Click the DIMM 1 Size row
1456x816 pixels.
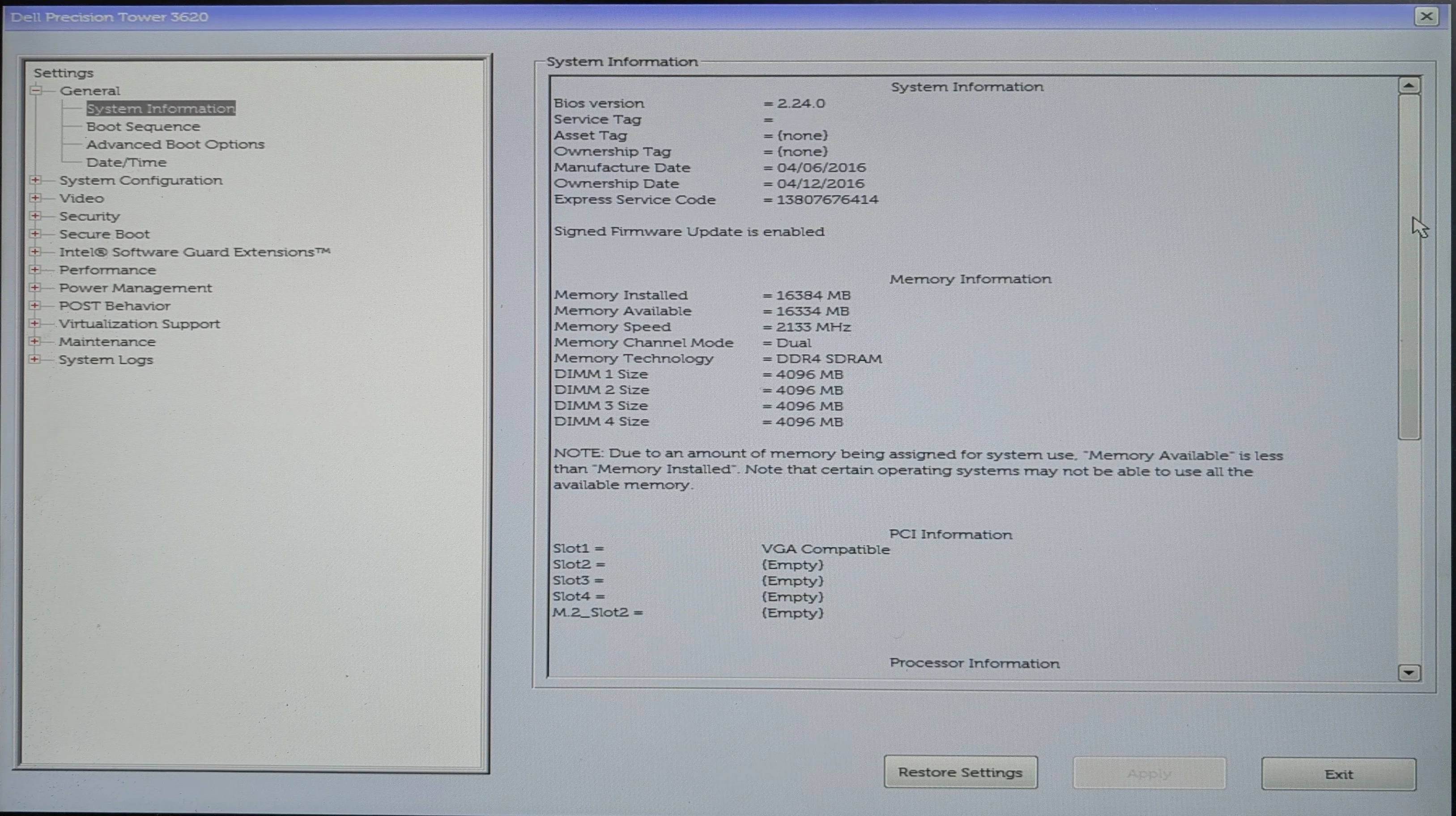coord(698,374)
